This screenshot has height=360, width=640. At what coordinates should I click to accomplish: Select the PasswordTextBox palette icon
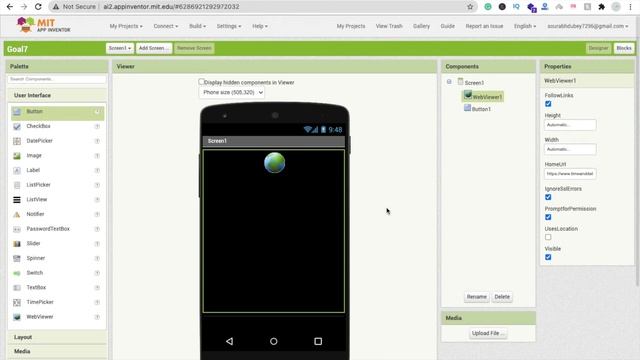coord(17,229)
